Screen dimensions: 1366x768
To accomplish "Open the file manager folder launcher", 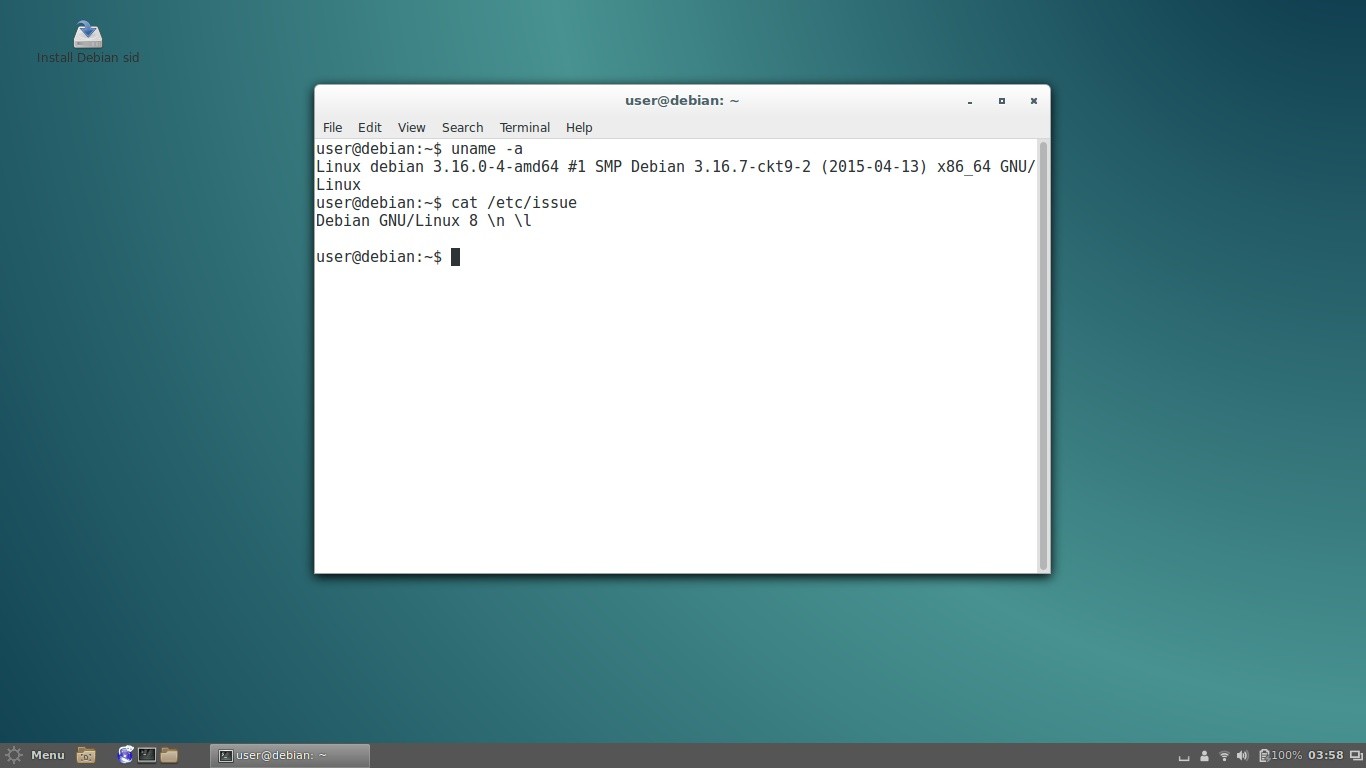I will tap(169, 755).
